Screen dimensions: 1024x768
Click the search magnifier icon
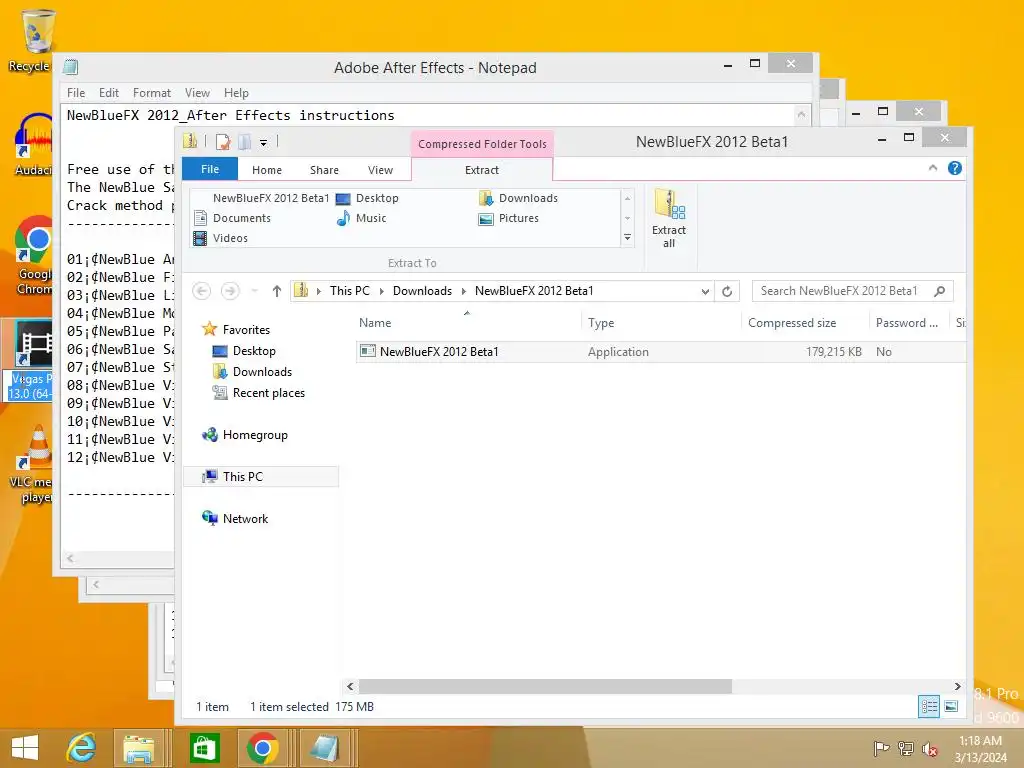[x=939, y=291]
